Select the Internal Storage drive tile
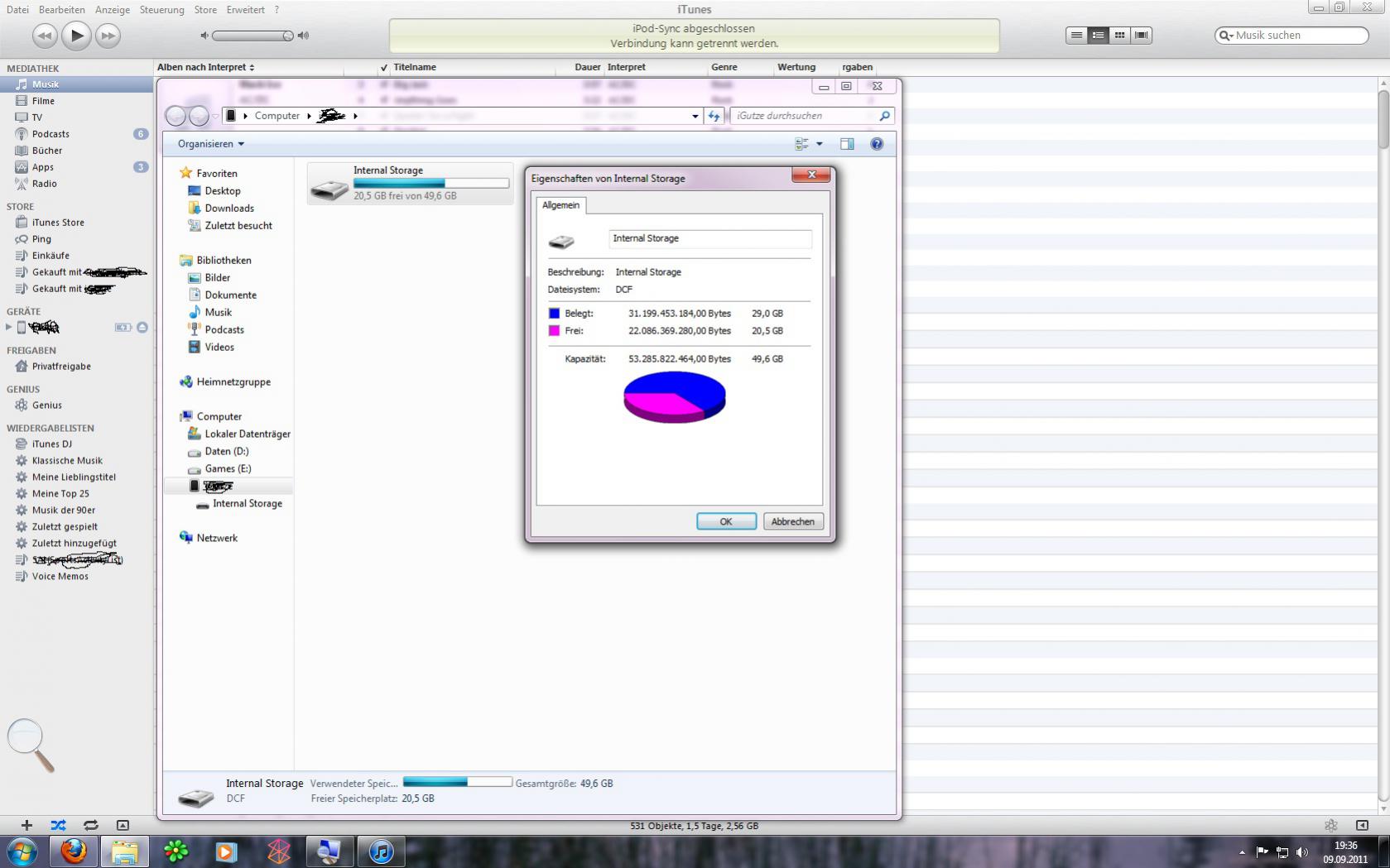Screen dimensions: 1390x868 410,183
